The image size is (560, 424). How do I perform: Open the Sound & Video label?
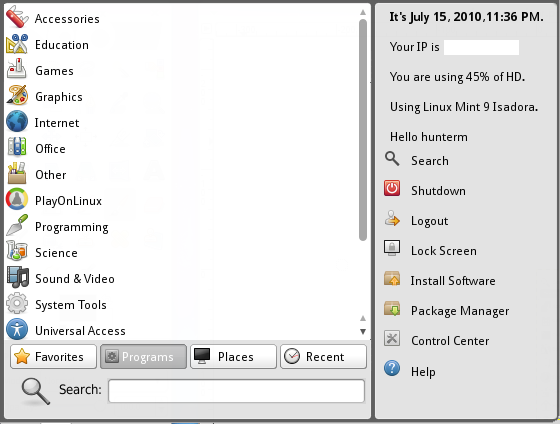pos(75,279)
